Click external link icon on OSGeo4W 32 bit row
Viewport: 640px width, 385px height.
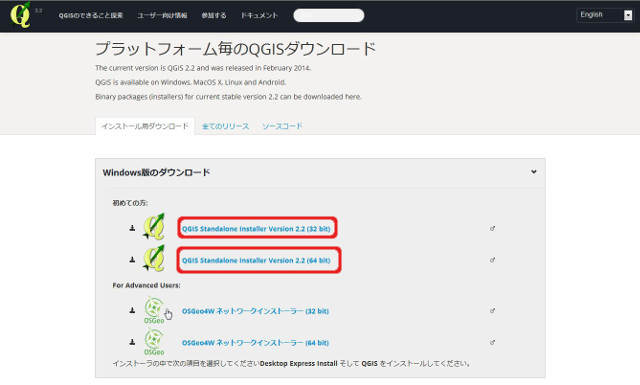click(x=493, y=311)
